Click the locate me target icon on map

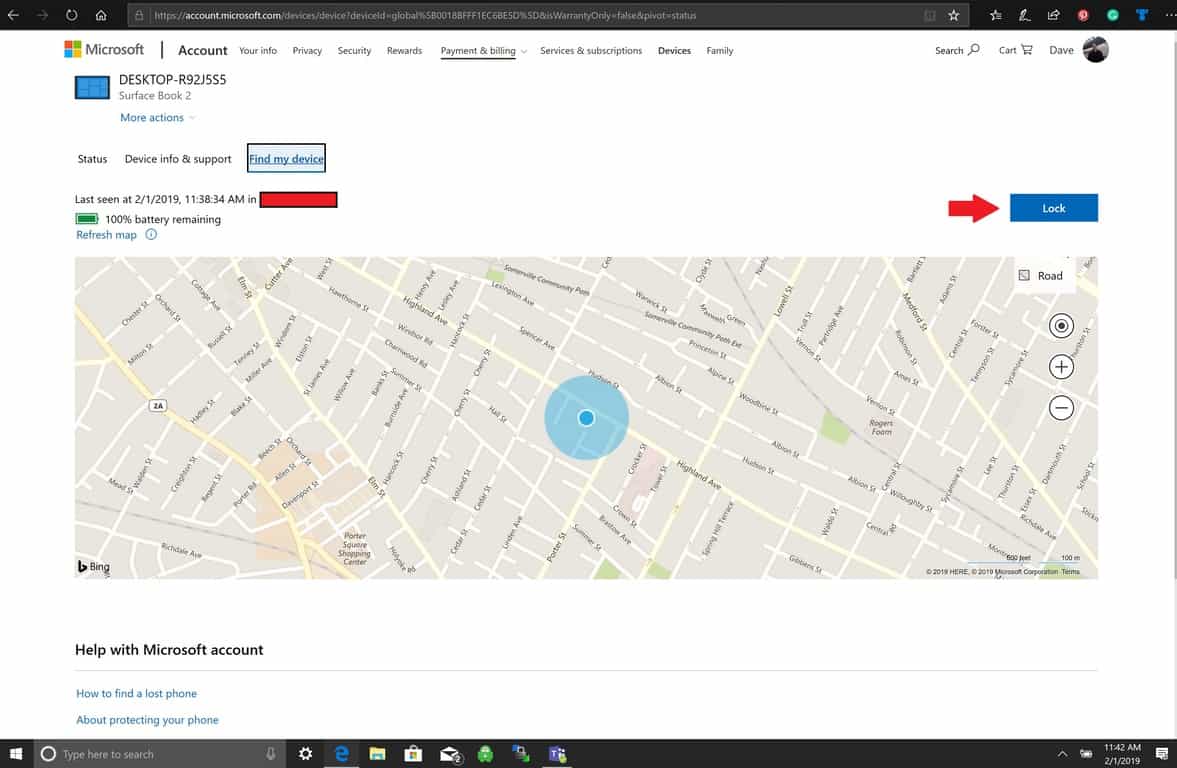[1061, 326]
